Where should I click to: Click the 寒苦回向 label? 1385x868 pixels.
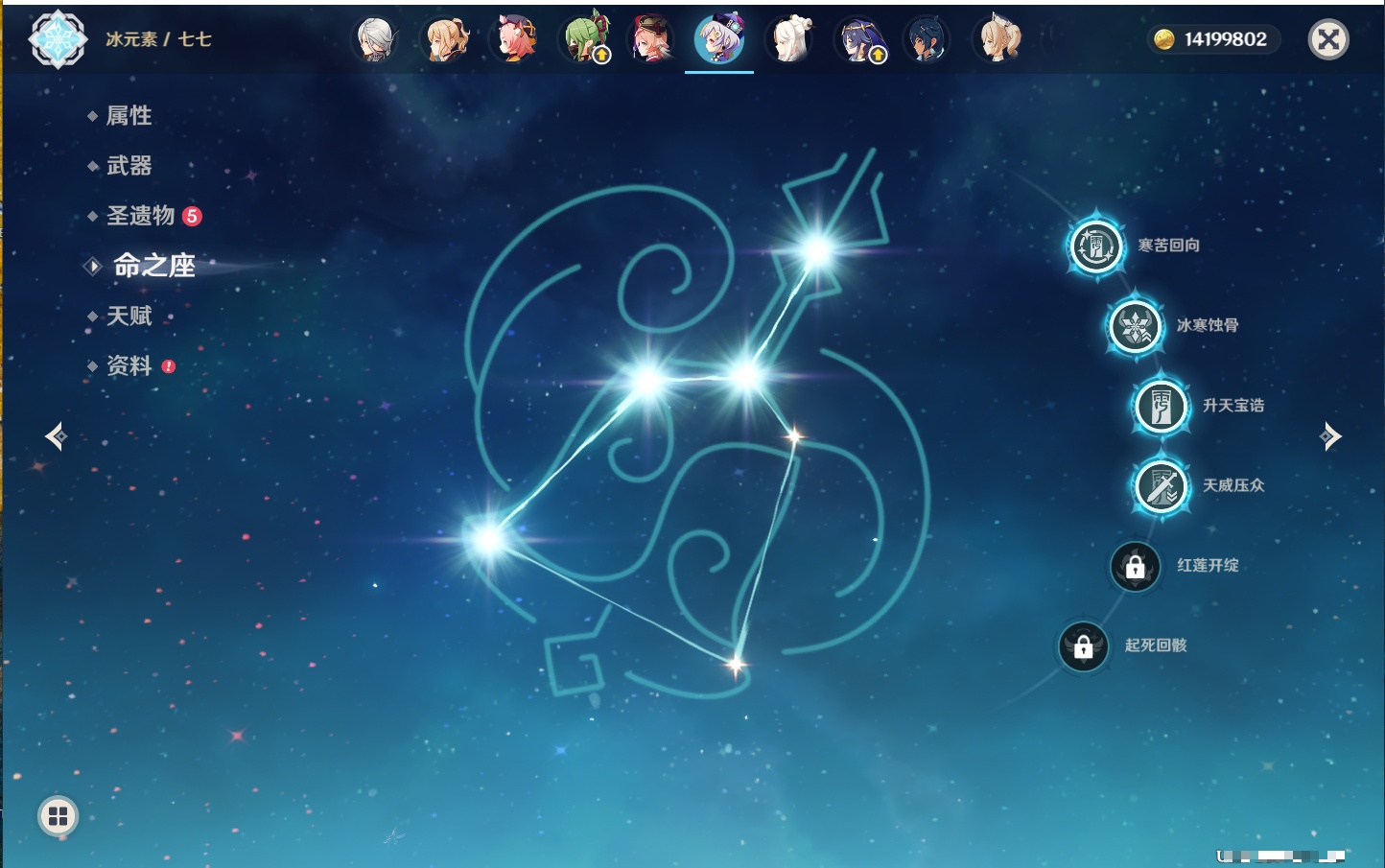point(1168,246)
